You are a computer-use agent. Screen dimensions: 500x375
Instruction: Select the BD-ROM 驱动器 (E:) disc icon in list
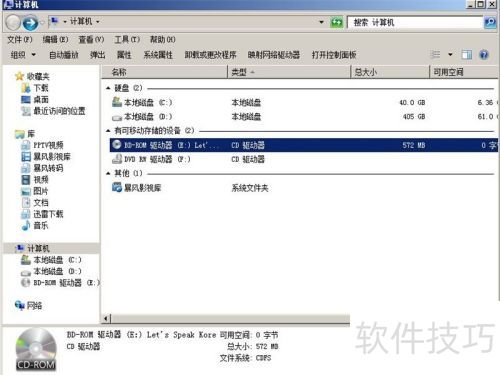point(117,145)
